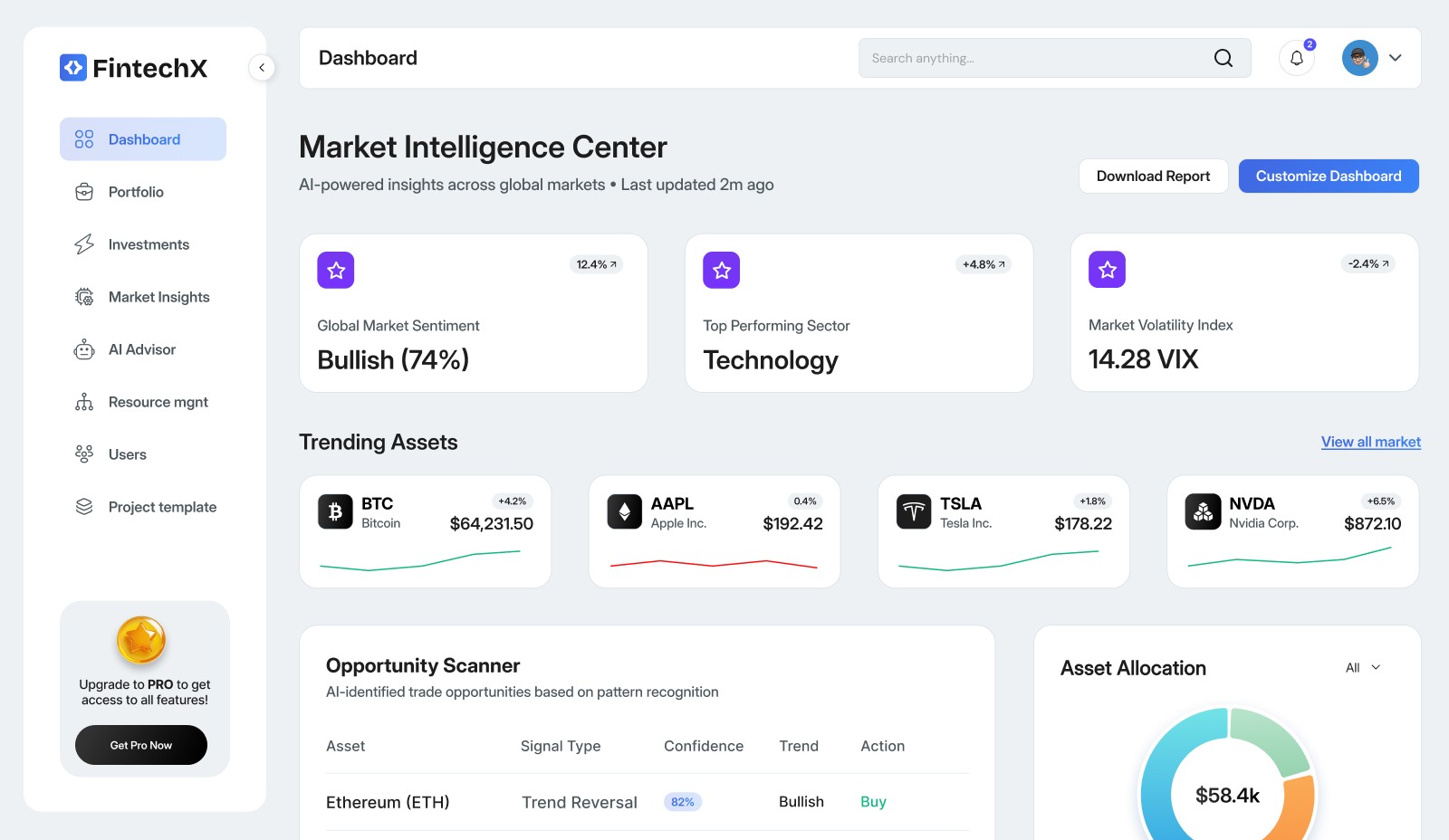This screenshot has width=1449, height=840.
Task: Open the Investments section via its lightning icon
Action: 82,244
